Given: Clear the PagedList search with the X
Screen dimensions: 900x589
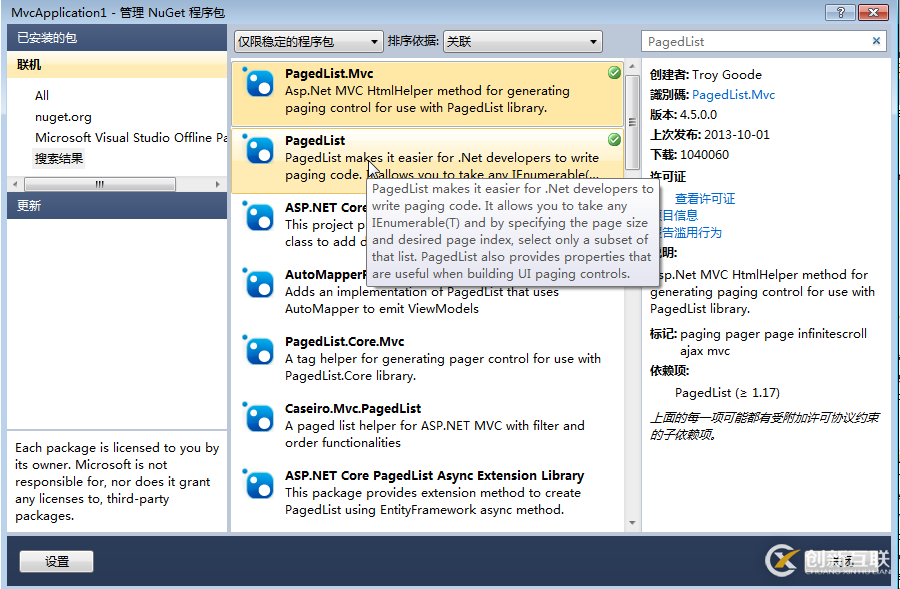Looking at the screenshot, I should [876, 41].
